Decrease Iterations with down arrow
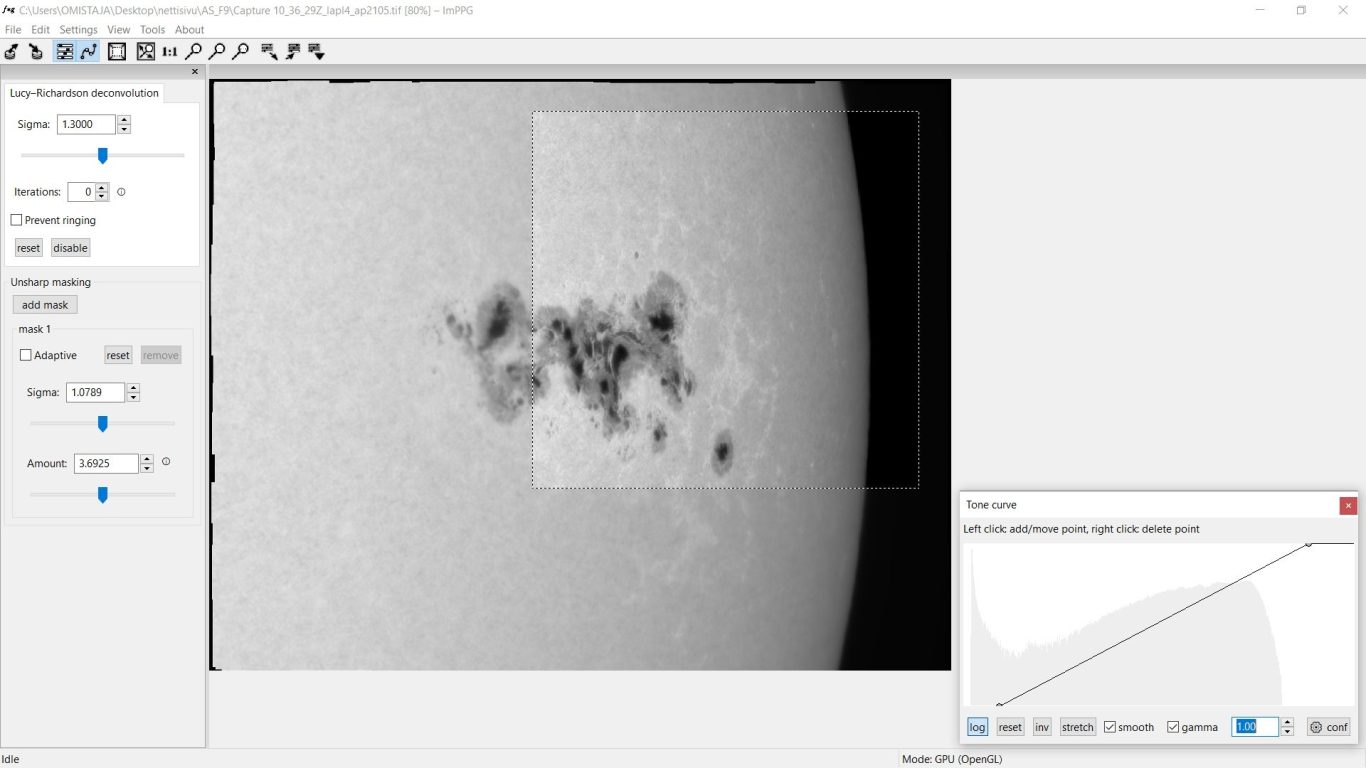 [102, 197]
